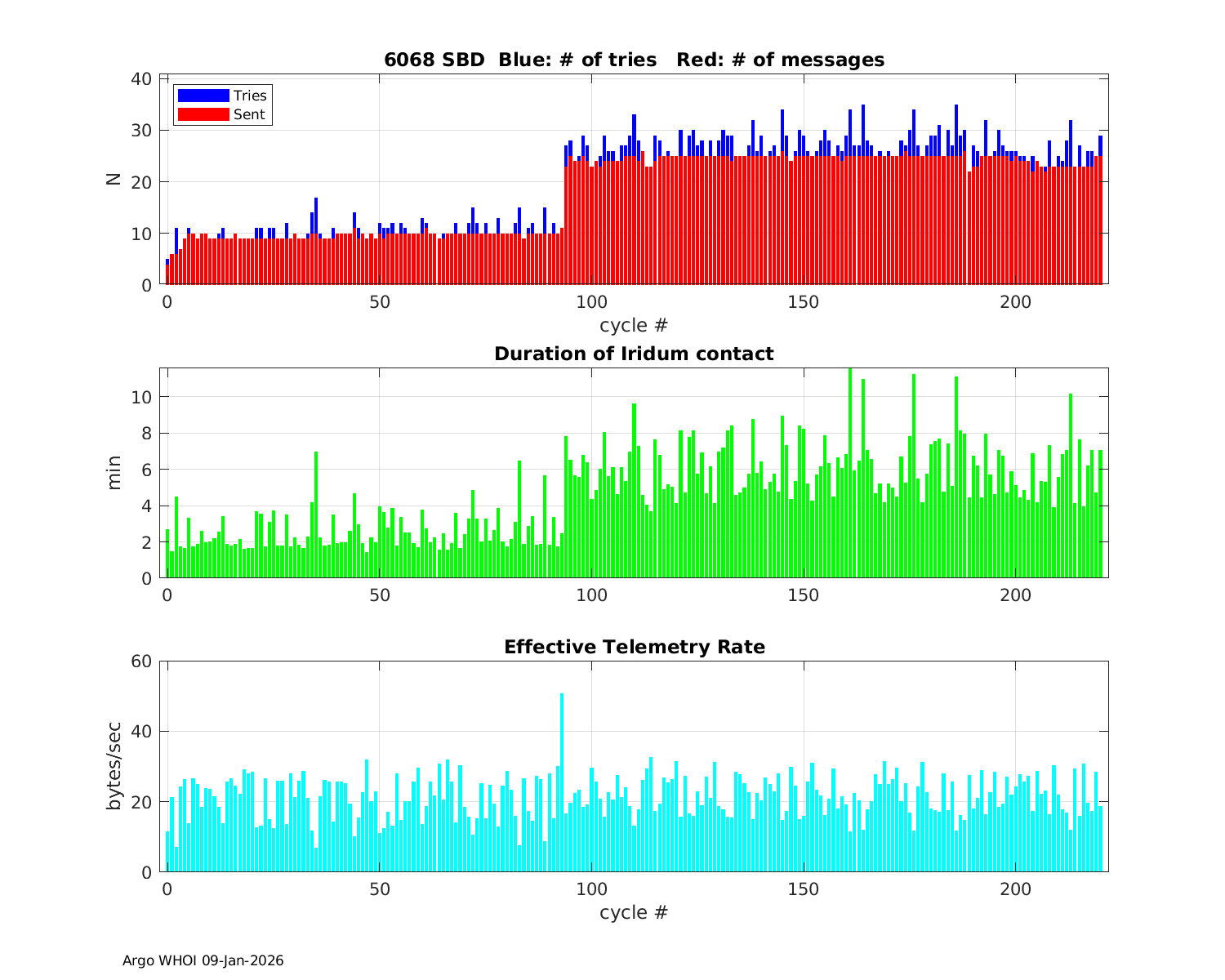Click the "10" tick on duration chart y-axis
Image resolution: width=1225 pixels, height=980 pixels.
coord(141,397)
